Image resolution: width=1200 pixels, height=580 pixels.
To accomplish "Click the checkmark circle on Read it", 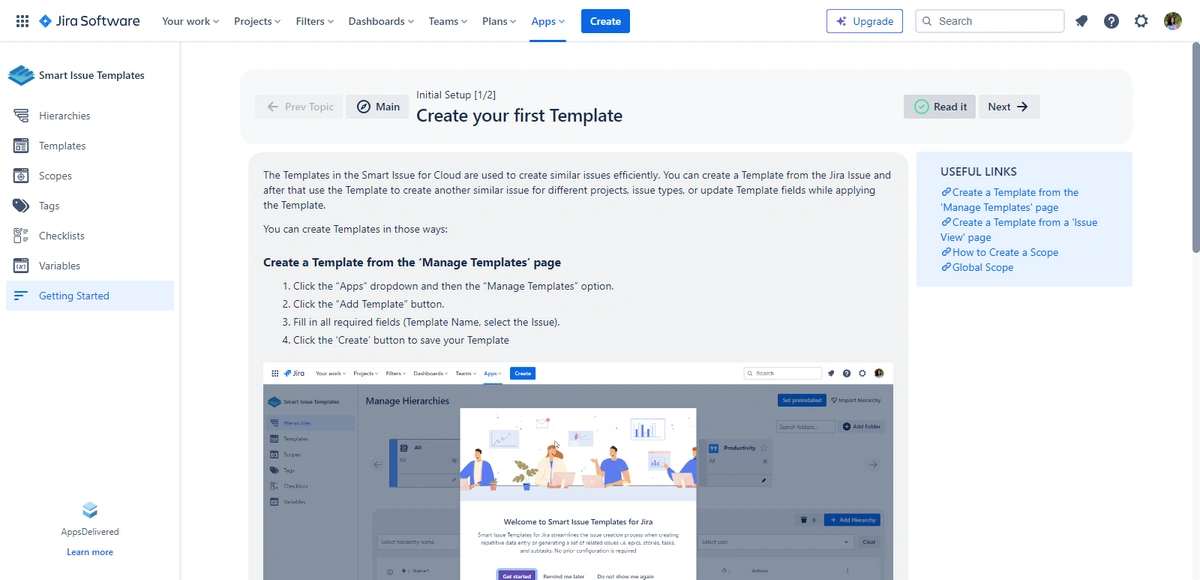I will click(922, 107).
